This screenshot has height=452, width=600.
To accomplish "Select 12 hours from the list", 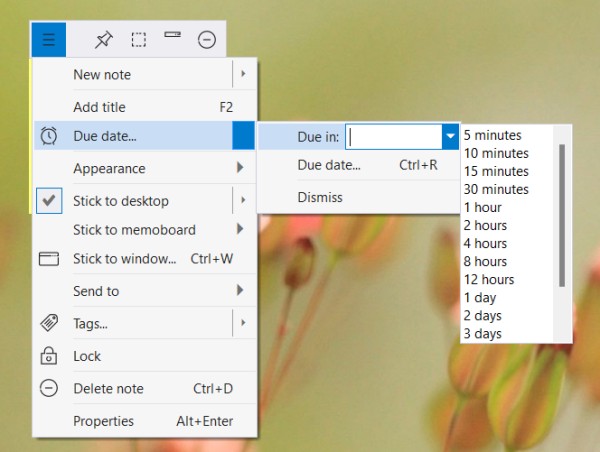I will click(x=507, y=279).
